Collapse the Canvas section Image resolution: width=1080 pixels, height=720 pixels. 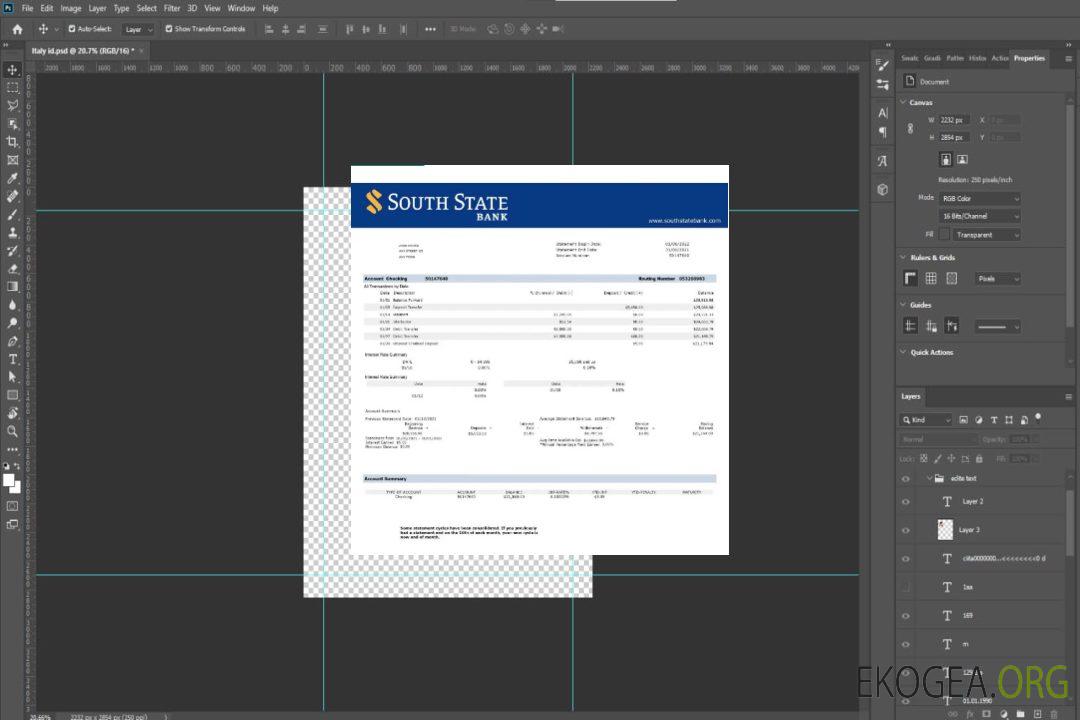point(903,102)
